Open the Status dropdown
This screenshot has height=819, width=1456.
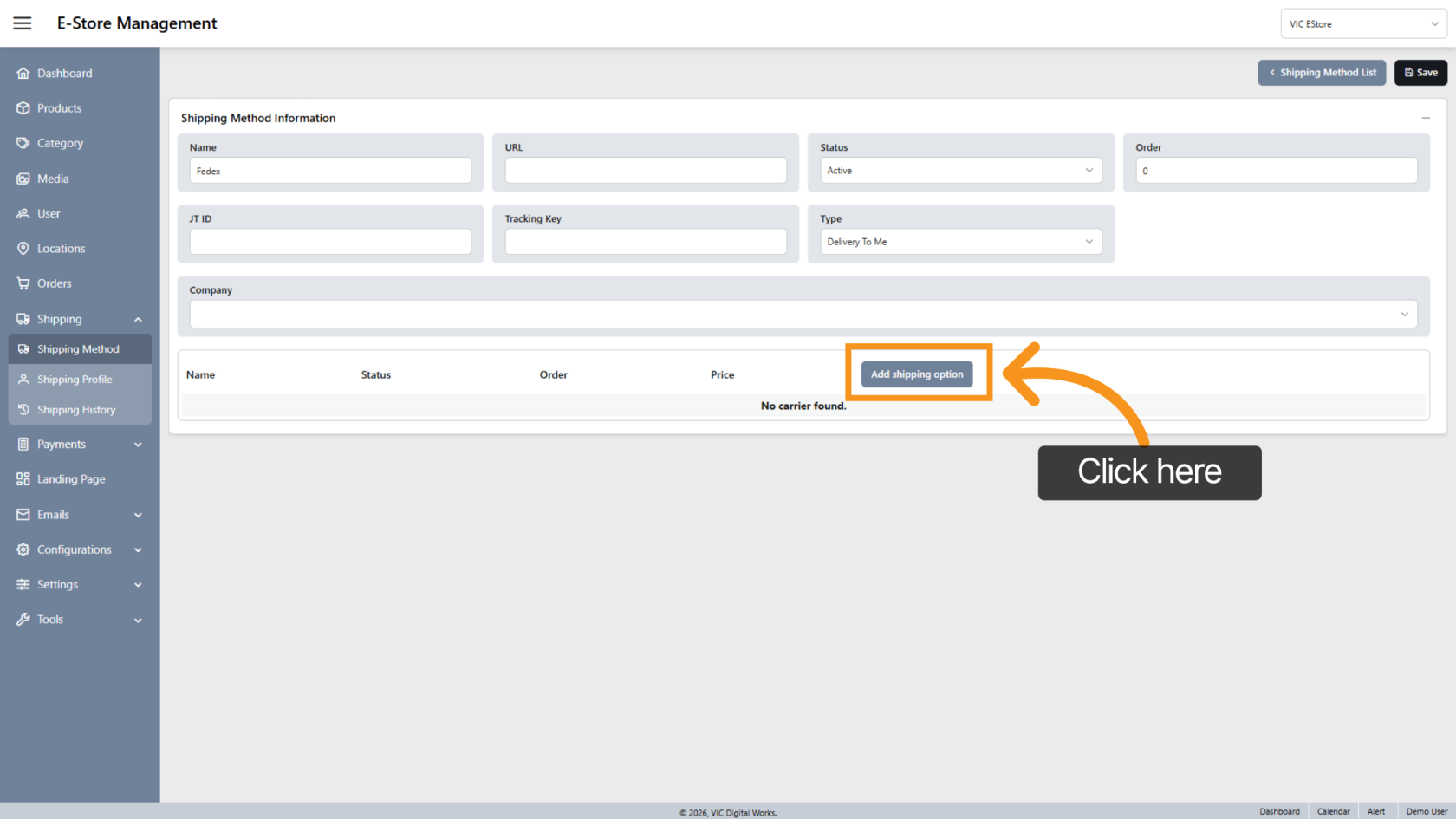coord(960,171)
